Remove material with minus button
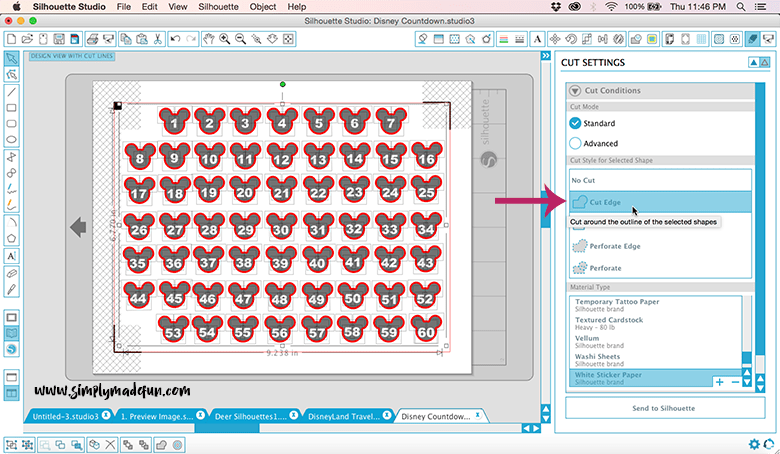Screen dimensions: 780x454 click(735, 382)
